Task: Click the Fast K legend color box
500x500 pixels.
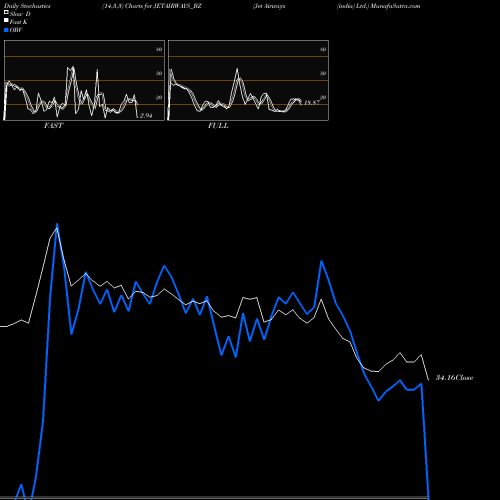Action: point(6,20)
